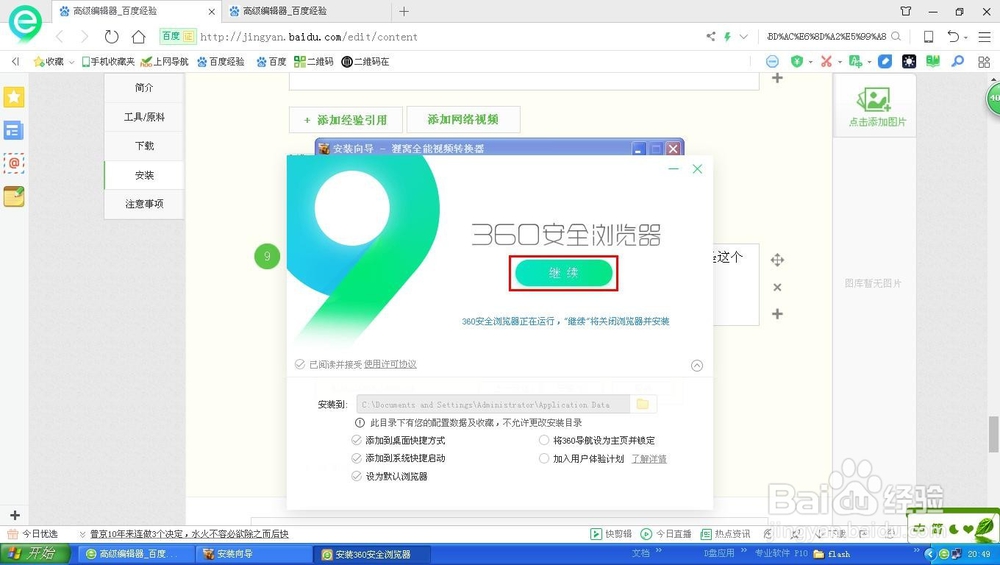Open the 手机收藏夹 bookmark
The height and width of the screenshot is (565, 1000).
[108, 61]
